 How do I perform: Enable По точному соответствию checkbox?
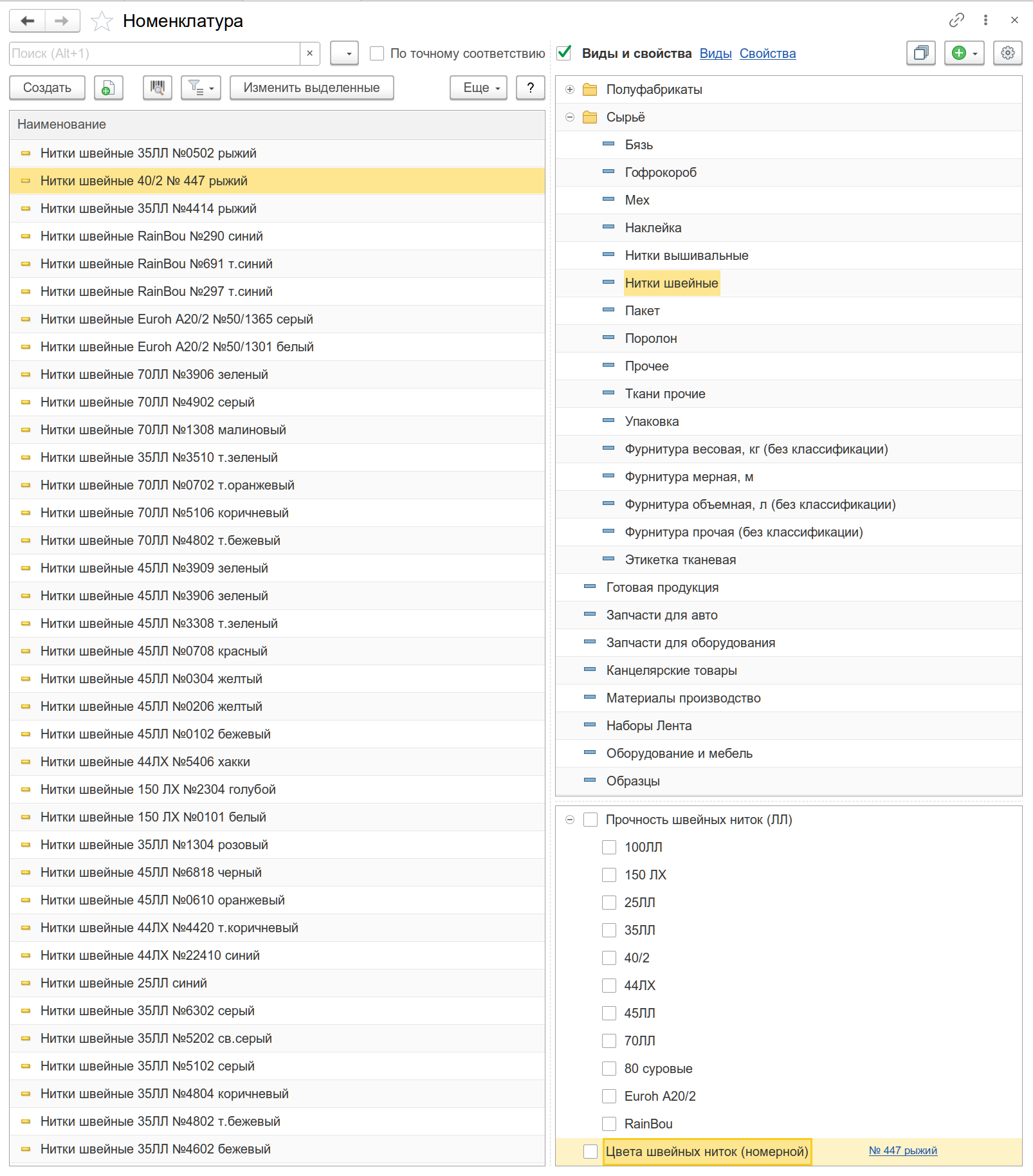tap(377, 53)
